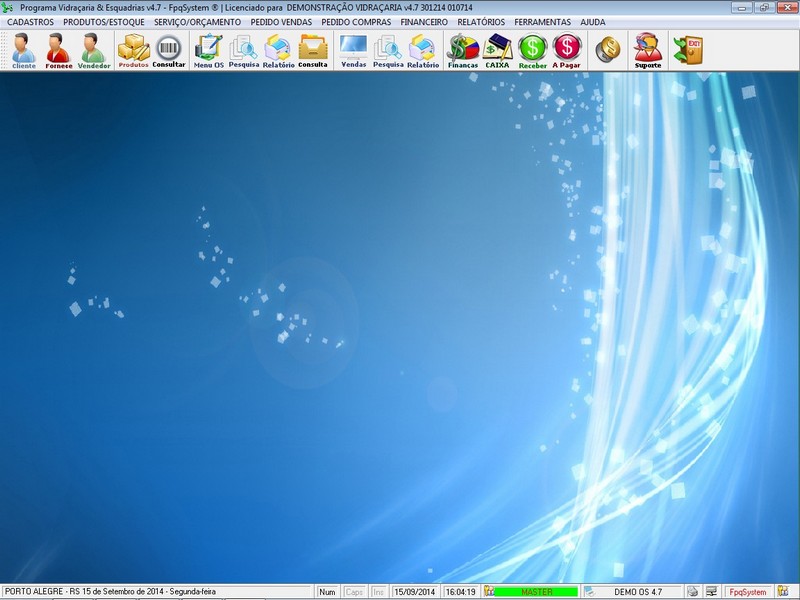
Task: Click the gold coin toolbar icon
Action: tap(607, 49)
